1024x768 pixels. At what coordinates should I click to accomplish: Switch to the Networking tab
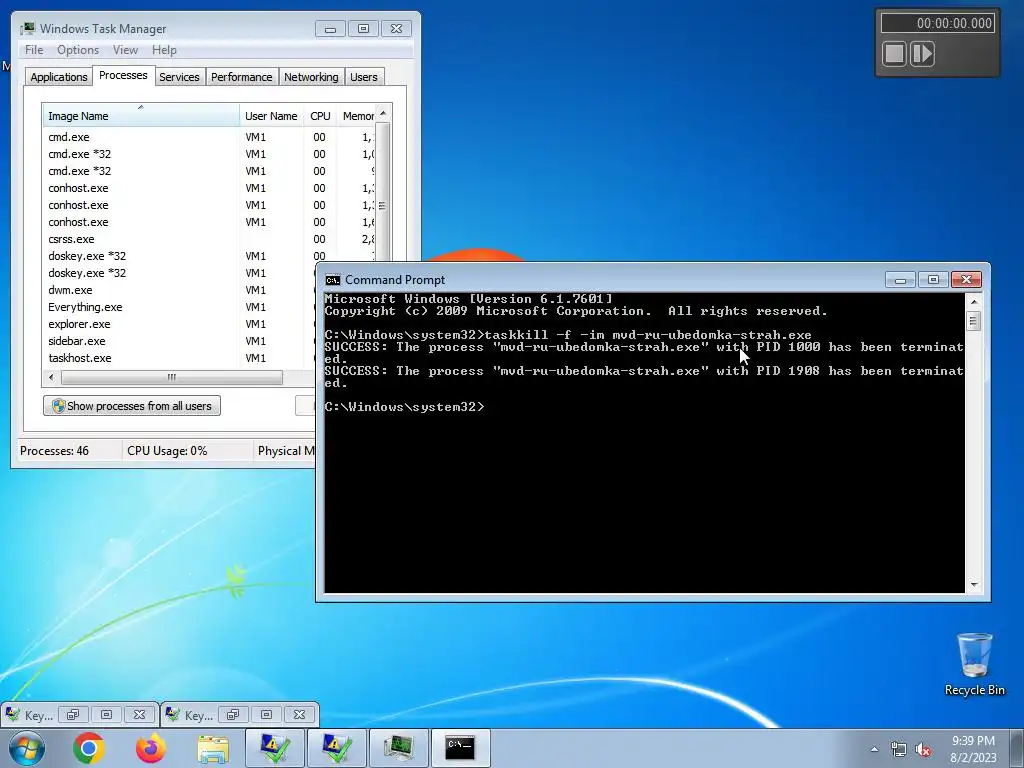click(x=311, y=77)
